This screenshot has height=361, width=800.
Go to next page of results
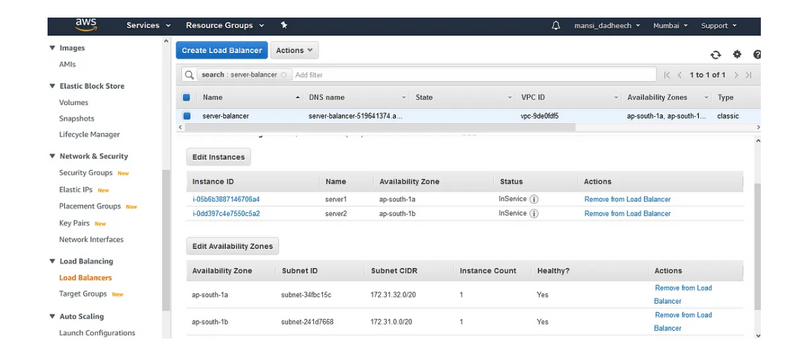pyautogui.click(x=736, y=75)
